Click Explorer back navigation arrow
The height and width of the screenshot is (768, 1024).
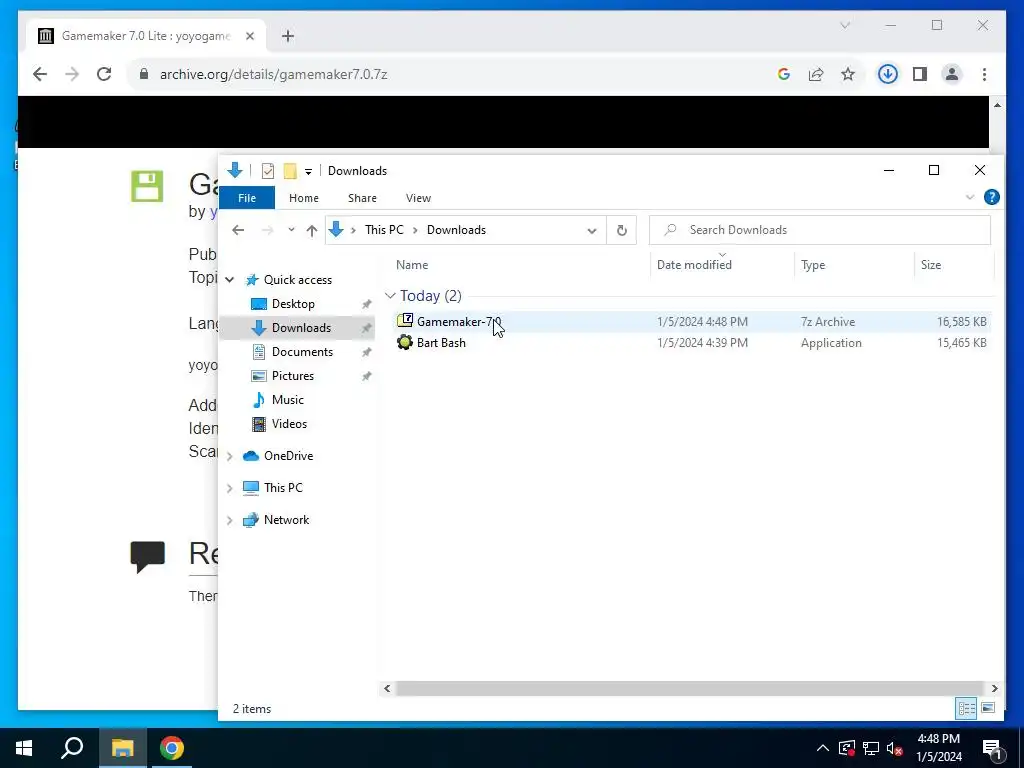click(238, 230)
